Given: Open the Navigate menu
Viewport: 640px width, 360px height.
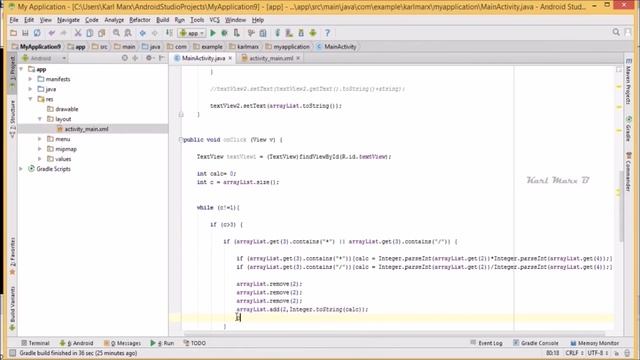Looking at the screenshot, I should [x=68, y=20].
